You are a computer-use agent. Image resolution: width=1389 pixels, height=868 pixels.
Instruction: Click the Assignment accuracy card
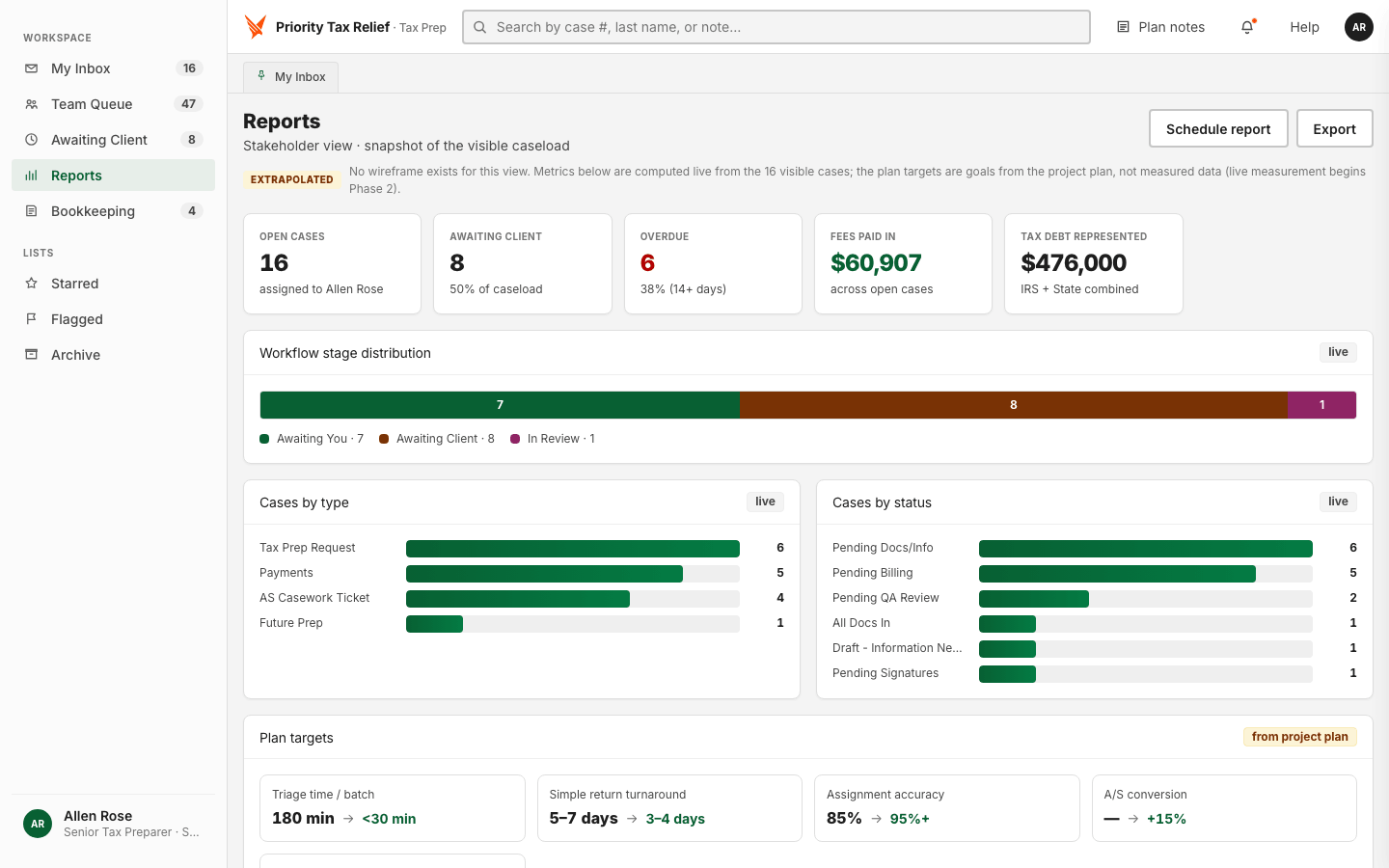point(947,808)
